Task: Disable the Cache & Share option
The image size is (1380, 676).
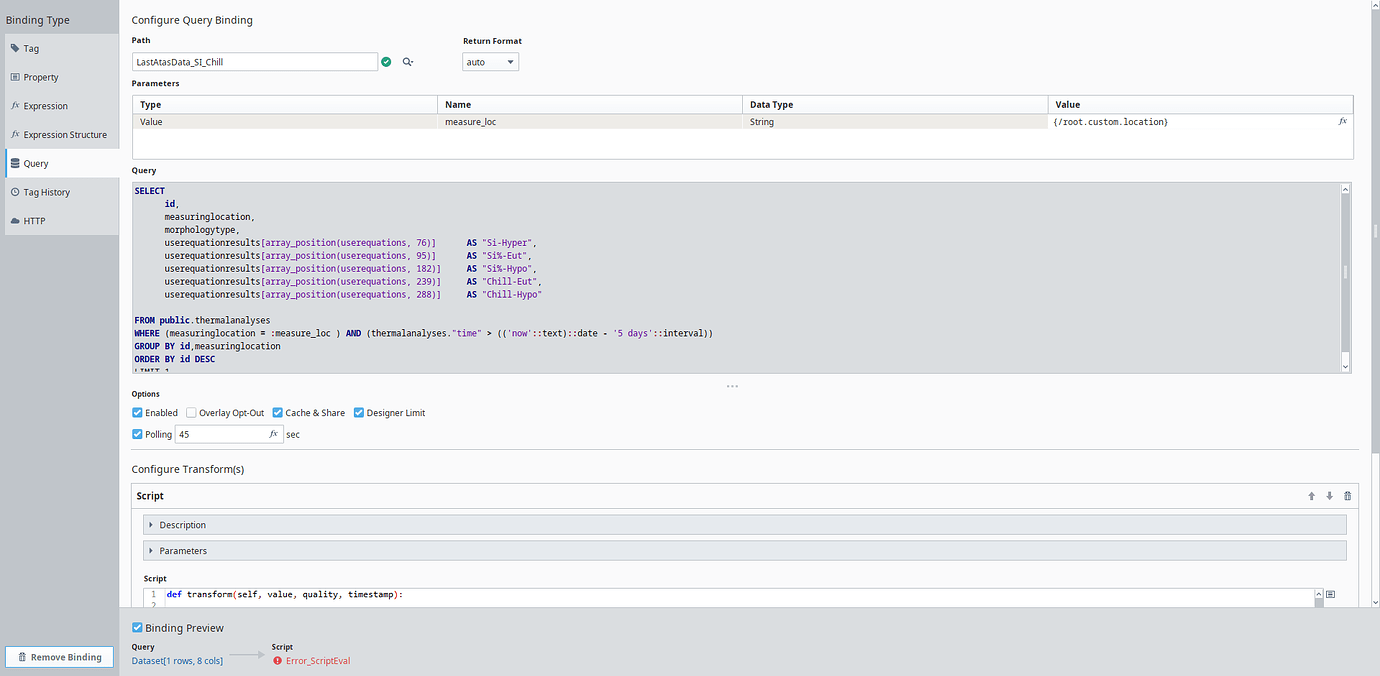Action: click(277, 412)
